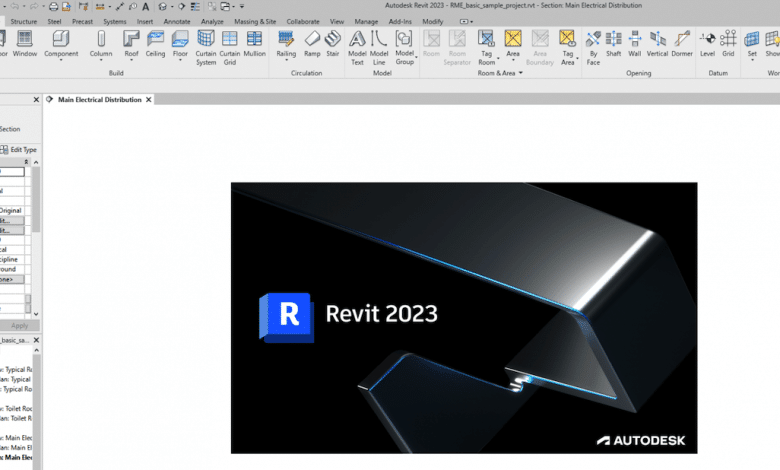
Task: Click the Edit Type button
Action: (x=19, y=149)
